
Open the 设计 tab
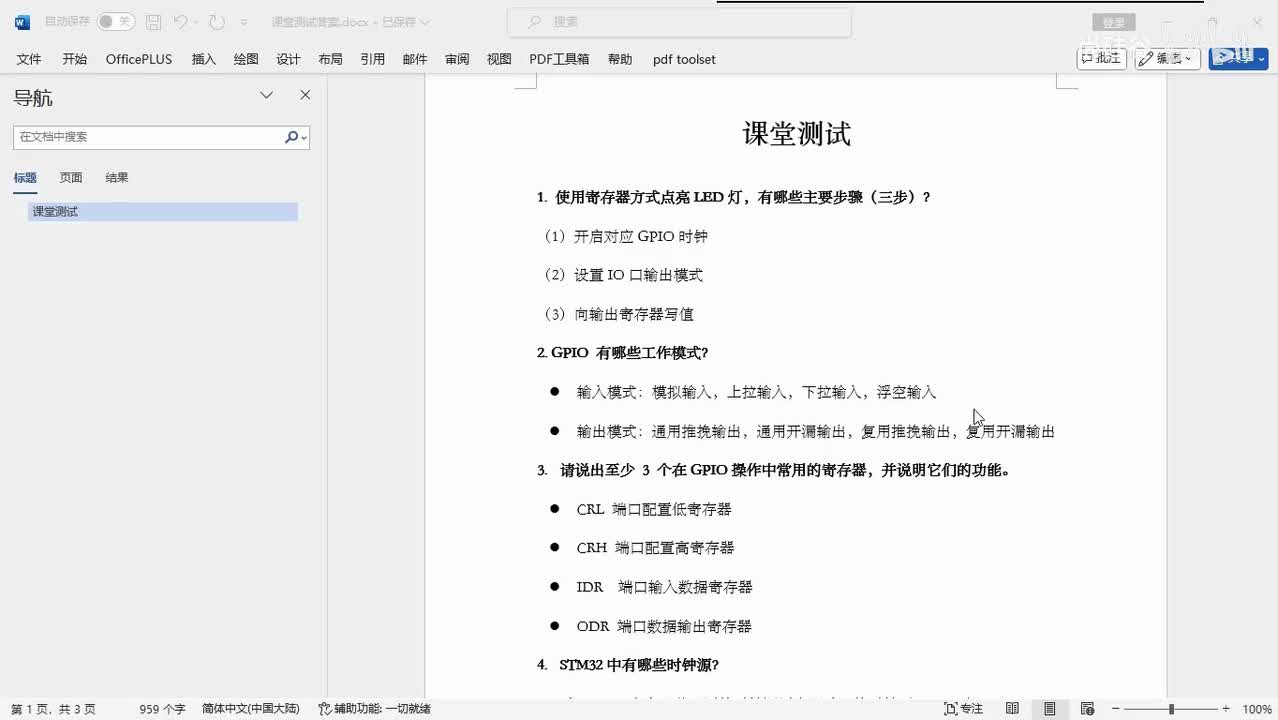pos(288,59)
